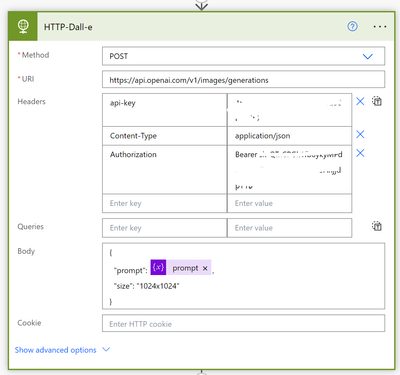Click the HTTP-Dall-e action title
The width and height of the screenshot is (400, 375).
tap(68, 27)
